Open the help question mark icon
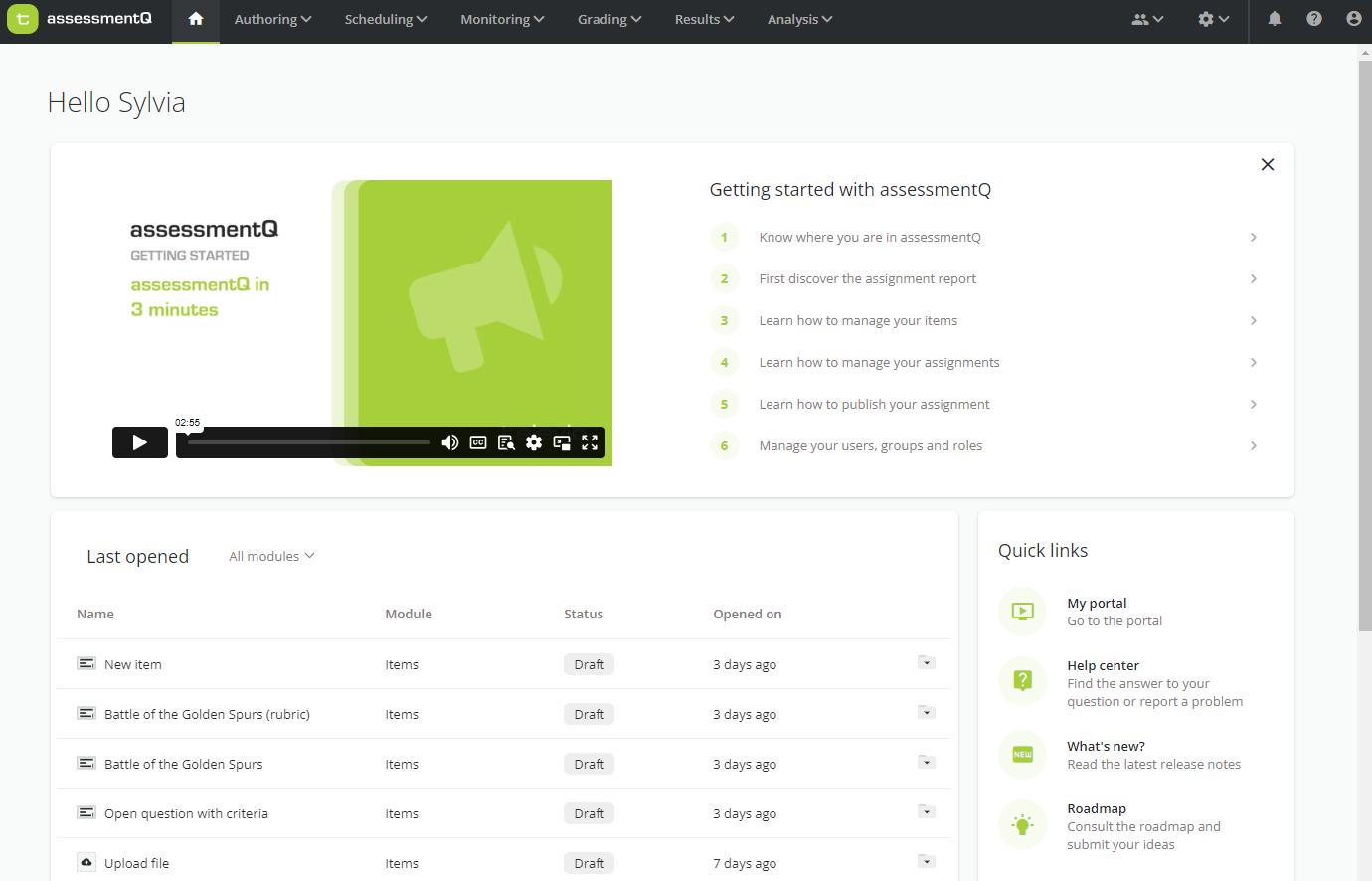This screenshot has width=1372, height=881. click(1314, 19)
